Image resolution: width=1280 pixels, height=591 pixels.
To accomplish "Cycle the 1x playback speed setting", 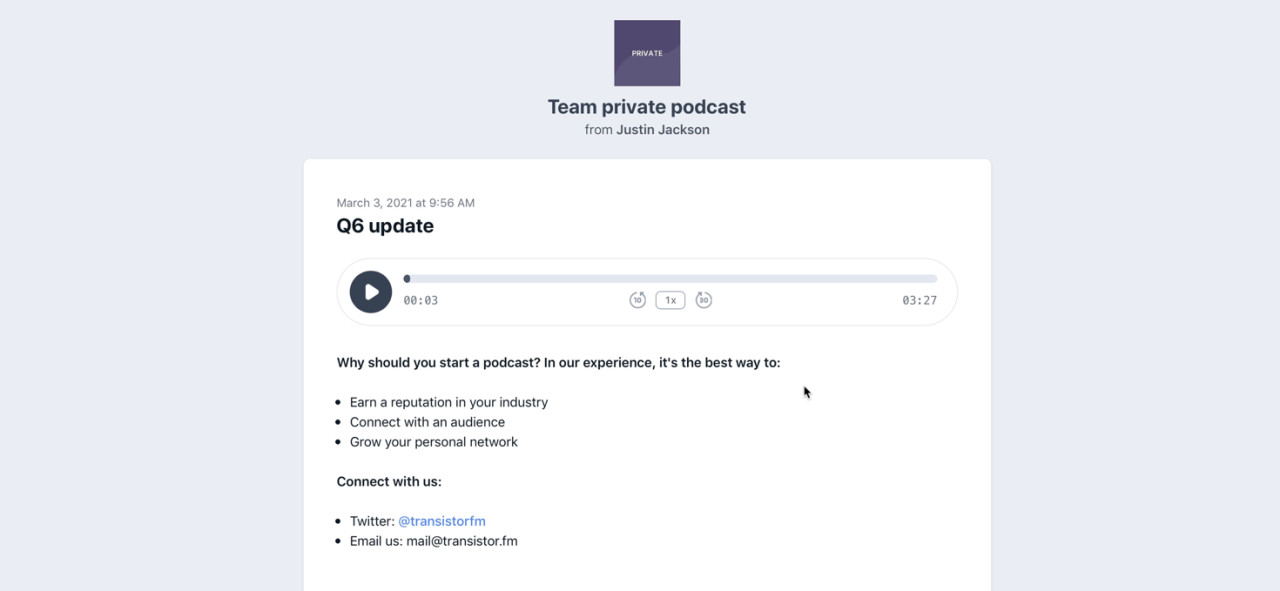I will tap(670, 299).
